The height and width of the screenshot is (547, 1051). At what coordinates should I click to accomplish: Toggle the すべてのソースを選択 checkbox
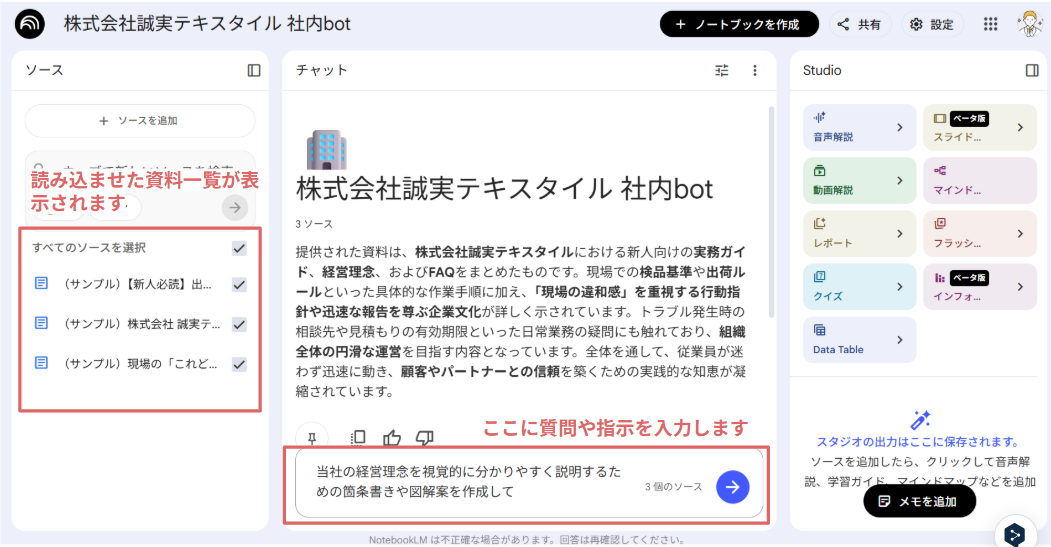coord(239,248)
